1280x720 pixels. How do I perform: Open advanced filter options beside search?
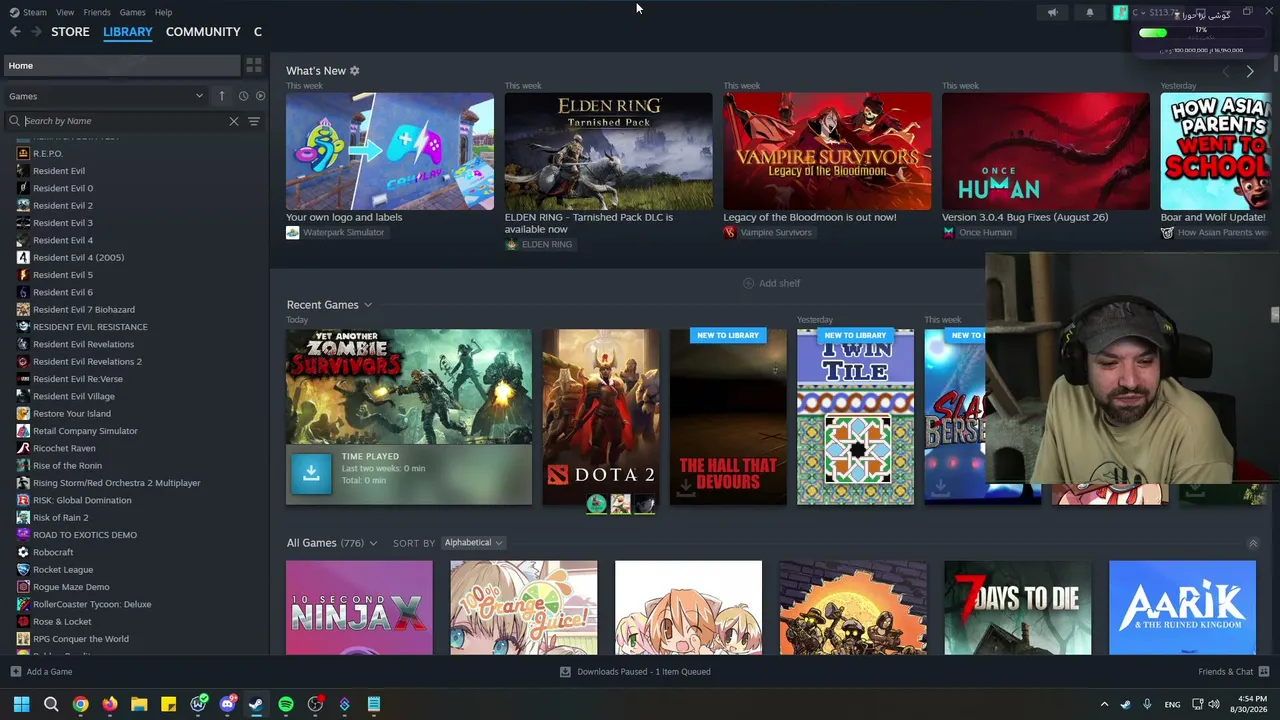pos(254,121)
